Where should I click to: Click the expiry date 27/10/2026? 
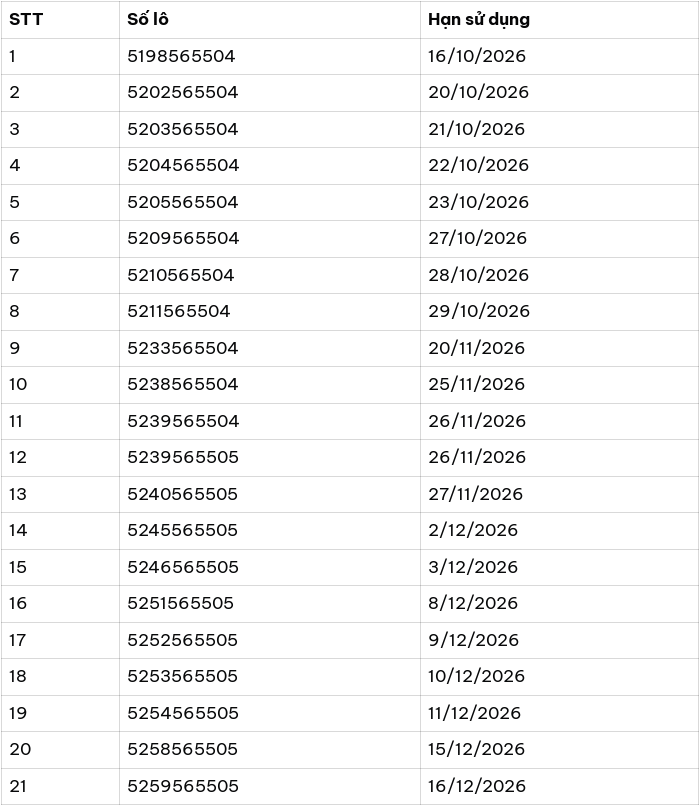477,238
